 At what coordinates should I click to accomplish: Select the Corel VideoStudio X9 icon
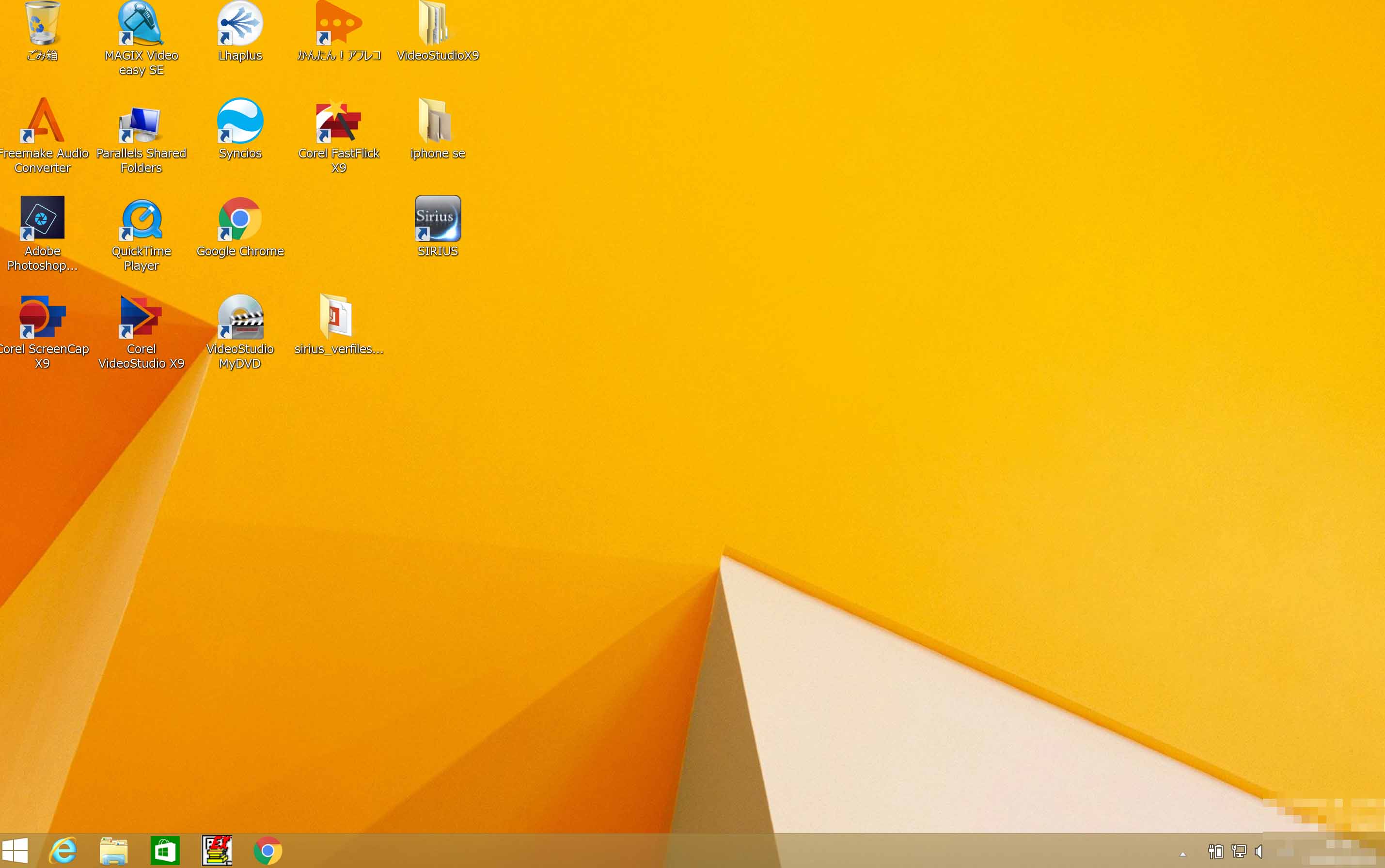click(141, 317)
